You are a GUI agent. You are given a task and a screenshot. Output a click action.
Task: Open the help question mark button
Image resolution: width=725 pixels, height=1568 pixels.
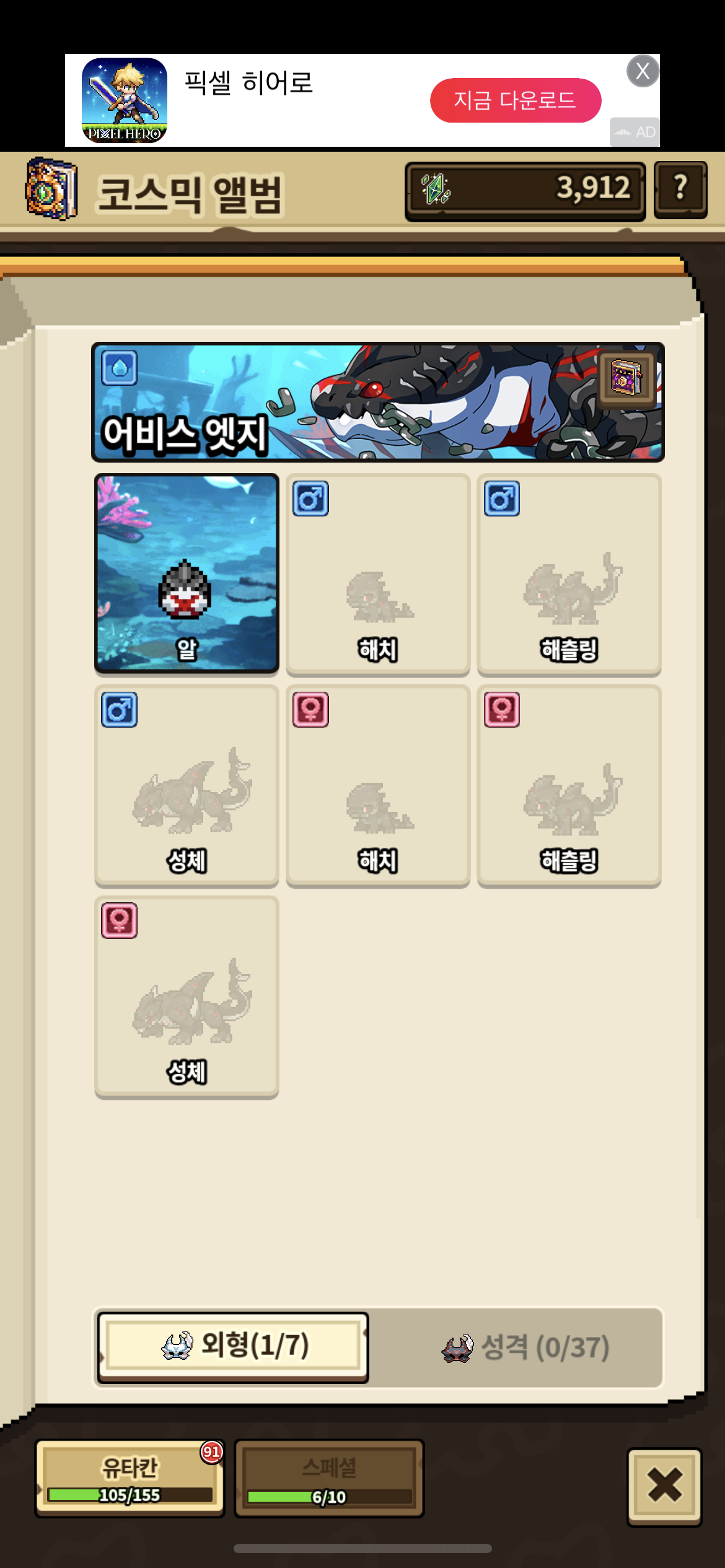click(x=680, y=189)
